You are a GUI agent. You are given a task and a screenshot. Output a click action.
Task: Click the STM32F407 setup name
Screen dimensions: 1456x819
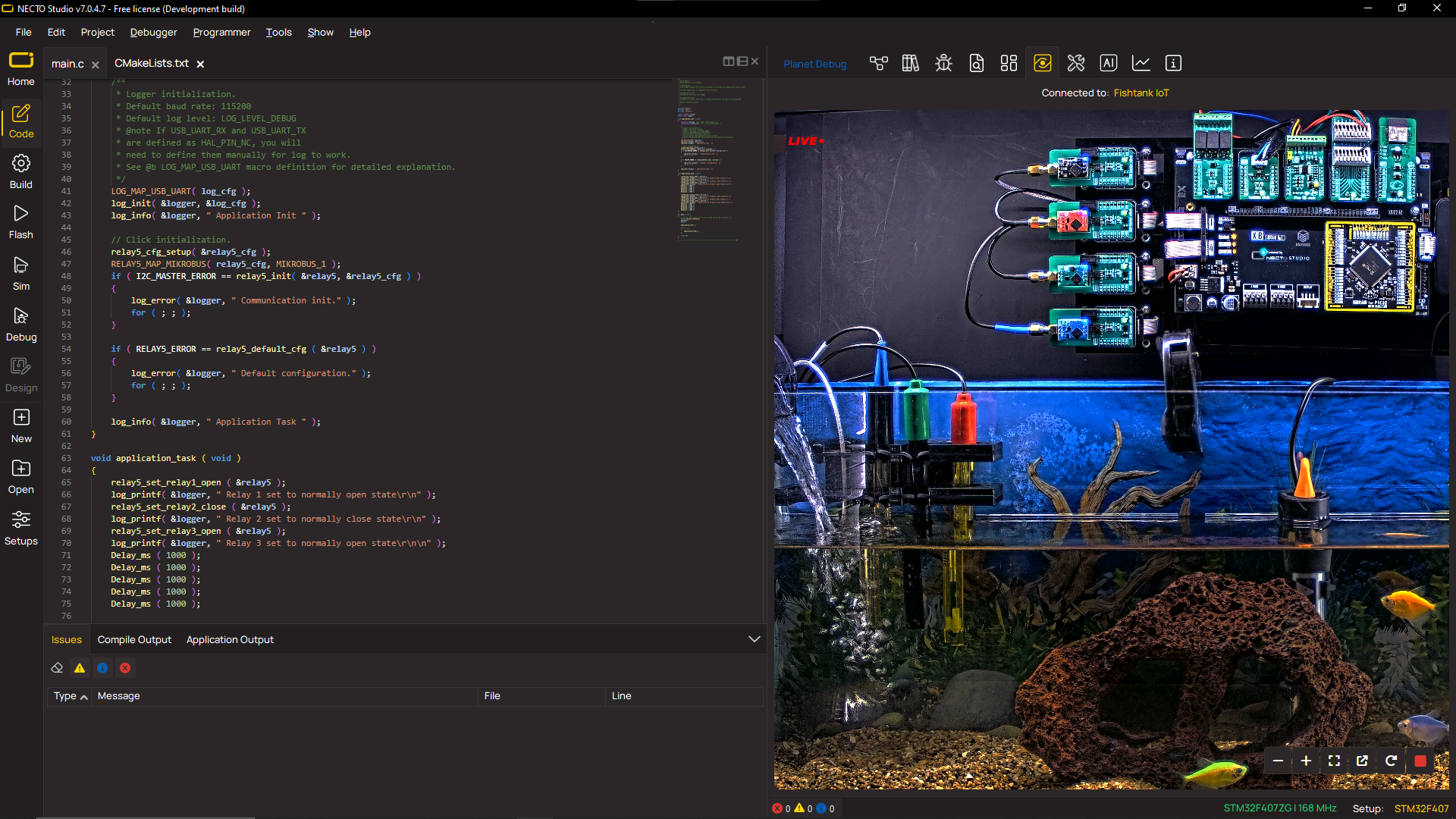click(1421, 809)
